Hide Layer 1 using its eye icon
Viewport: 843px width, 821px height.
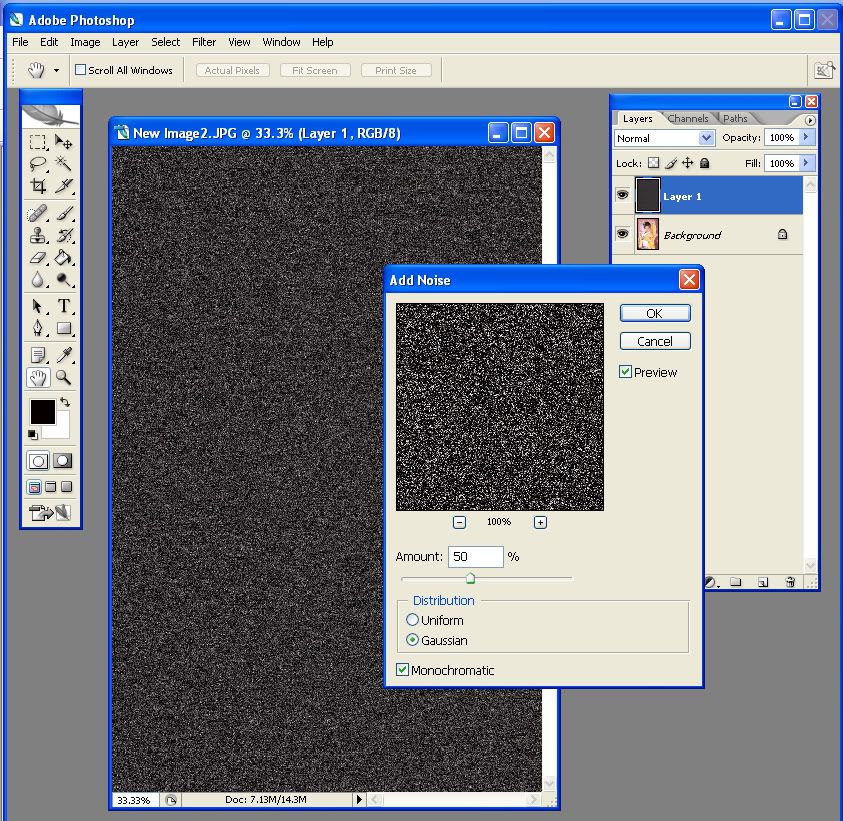pyautogui.click(x=622, y=196)
